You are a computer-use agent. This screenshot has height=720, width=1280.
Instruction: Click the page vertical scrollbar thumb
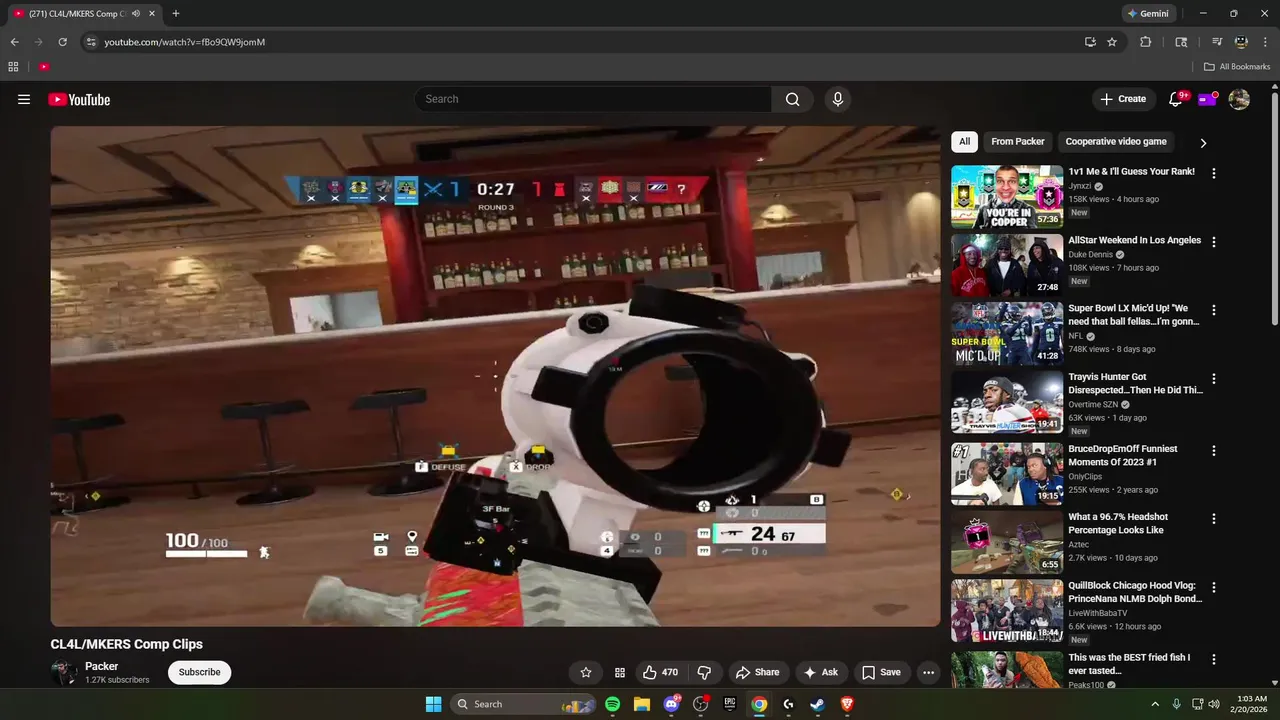coord(1274,208)
